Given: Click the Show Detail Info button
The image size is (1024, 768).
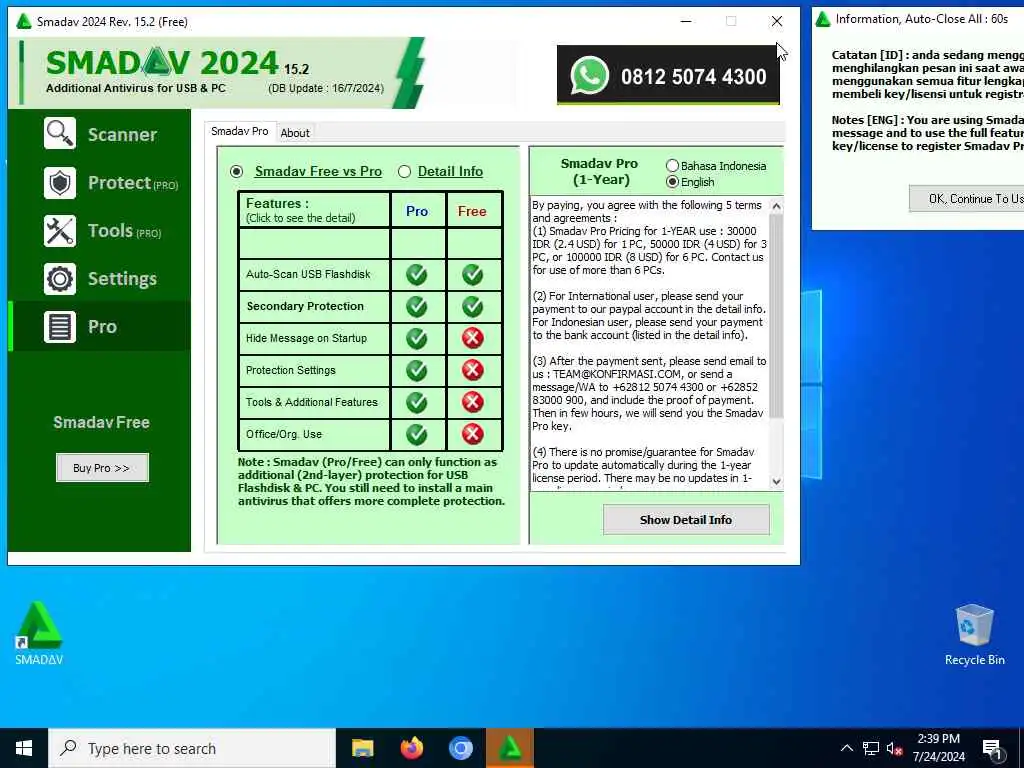Looking at the screenshot, I should tap(686, 520).
